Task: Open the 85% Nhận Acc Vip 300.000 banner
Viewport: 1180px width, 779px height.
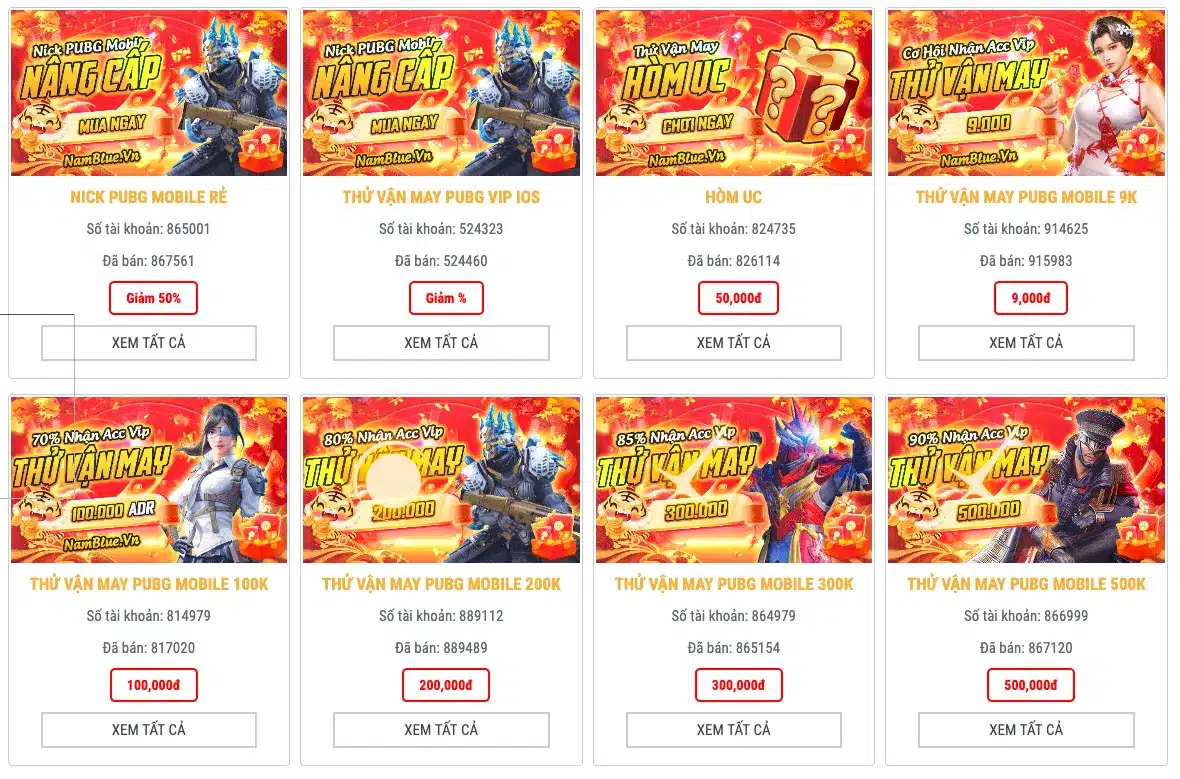Action: click(734, 480)
